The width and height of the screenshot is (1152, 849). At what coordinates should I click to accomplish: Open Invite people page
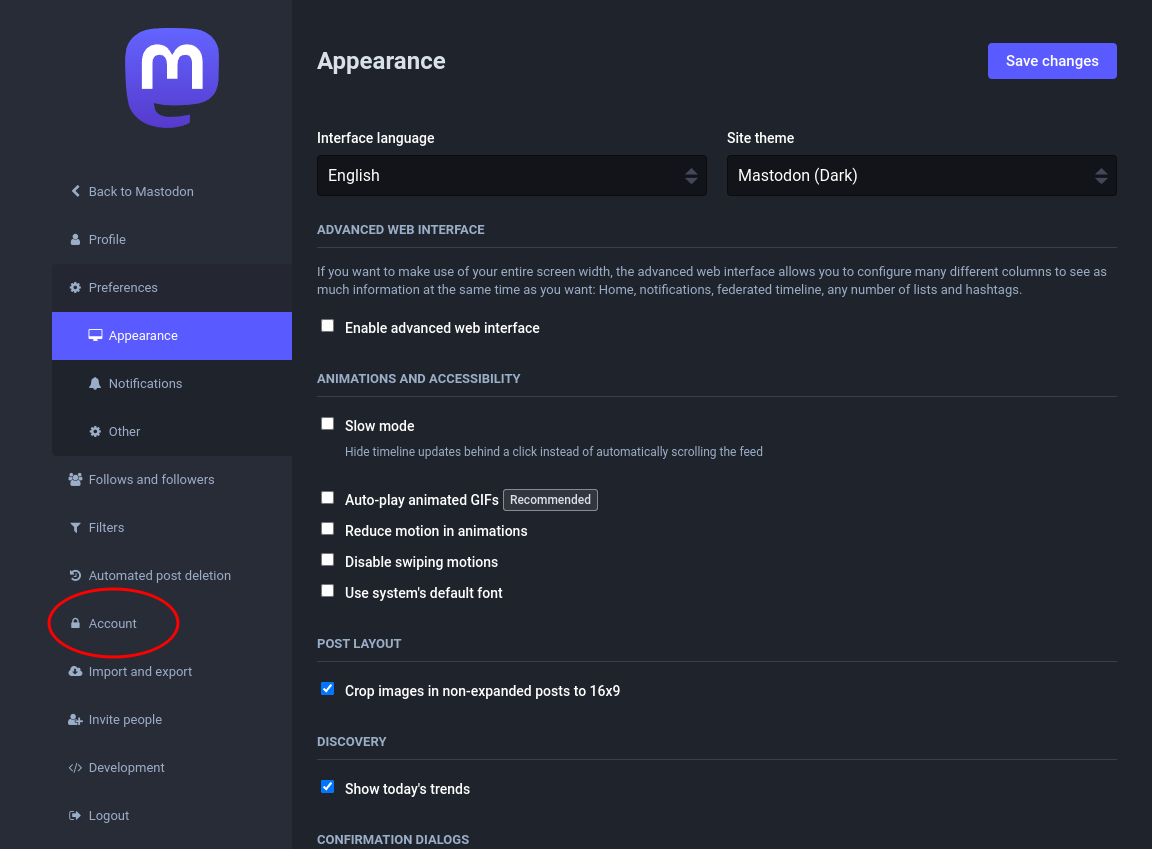(x=172, y=720)
